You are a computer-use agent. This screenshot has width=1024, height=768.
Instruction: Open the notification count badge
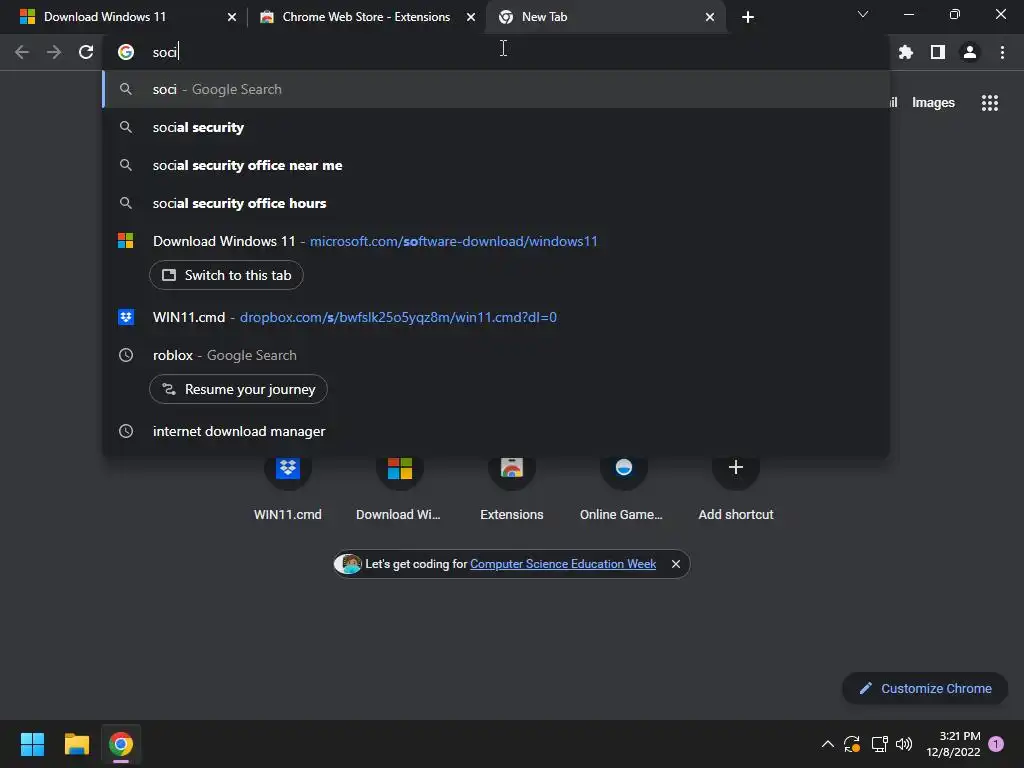coord(996,744)
